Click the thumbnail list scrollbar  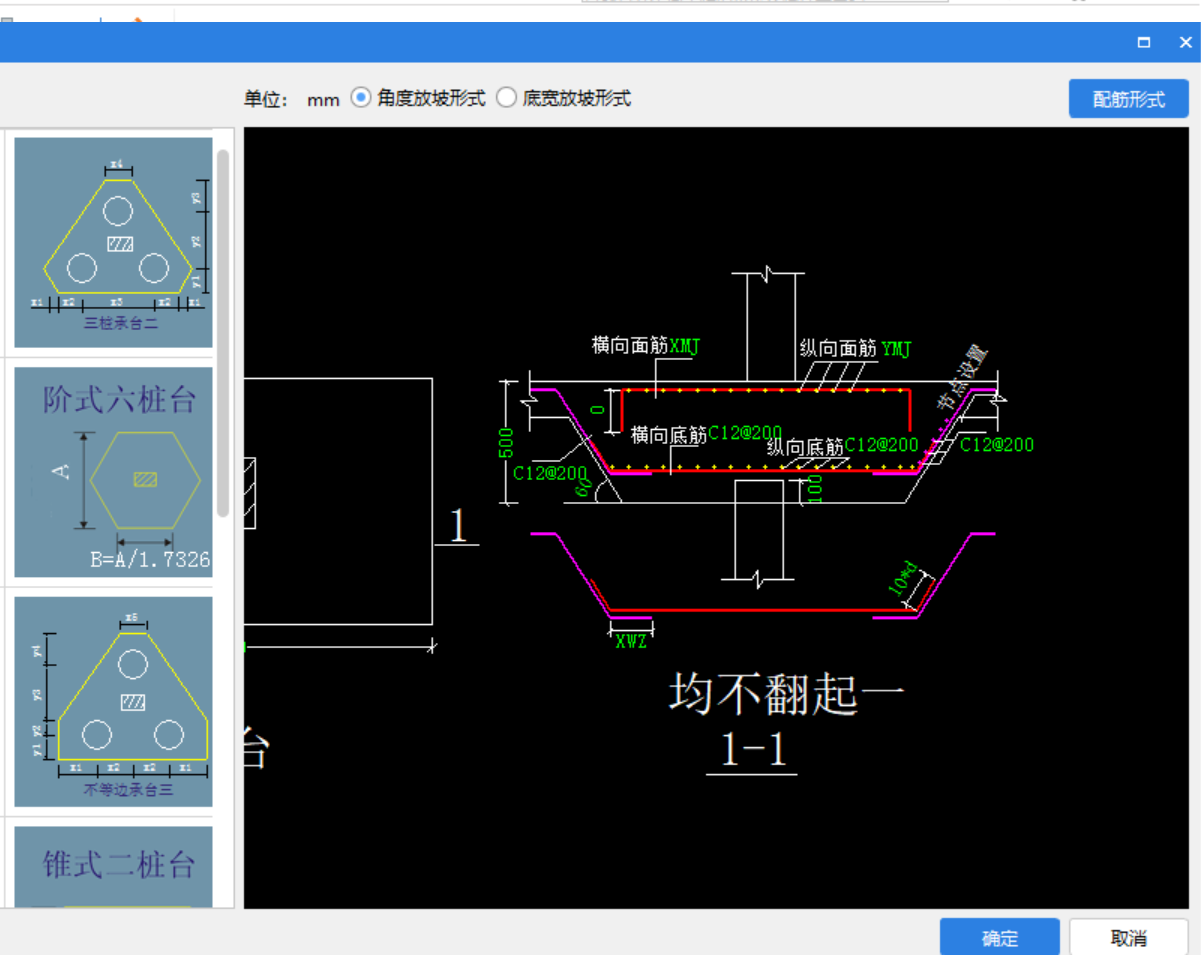pyautogui.click(x=223, y=333)
